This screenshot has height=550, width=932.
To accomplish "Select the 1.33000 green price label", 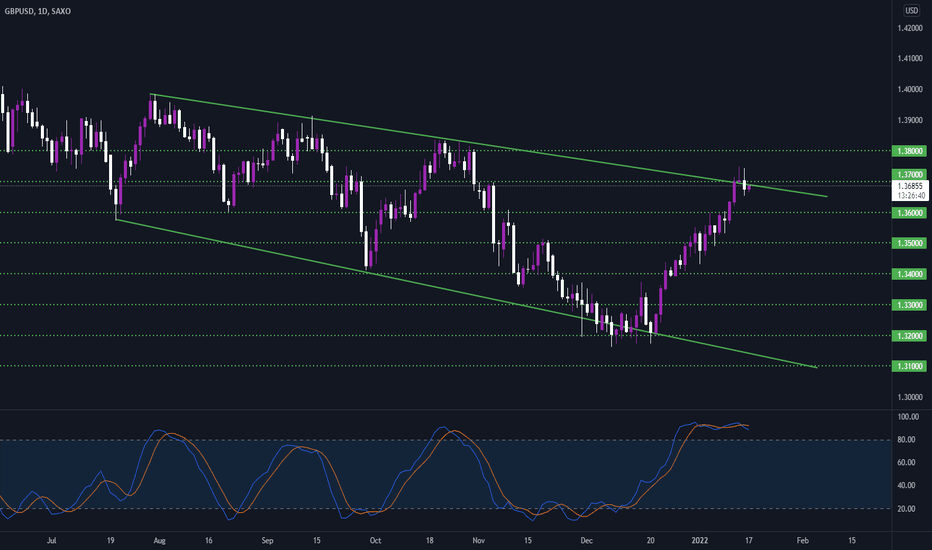I will coord(909,305).
